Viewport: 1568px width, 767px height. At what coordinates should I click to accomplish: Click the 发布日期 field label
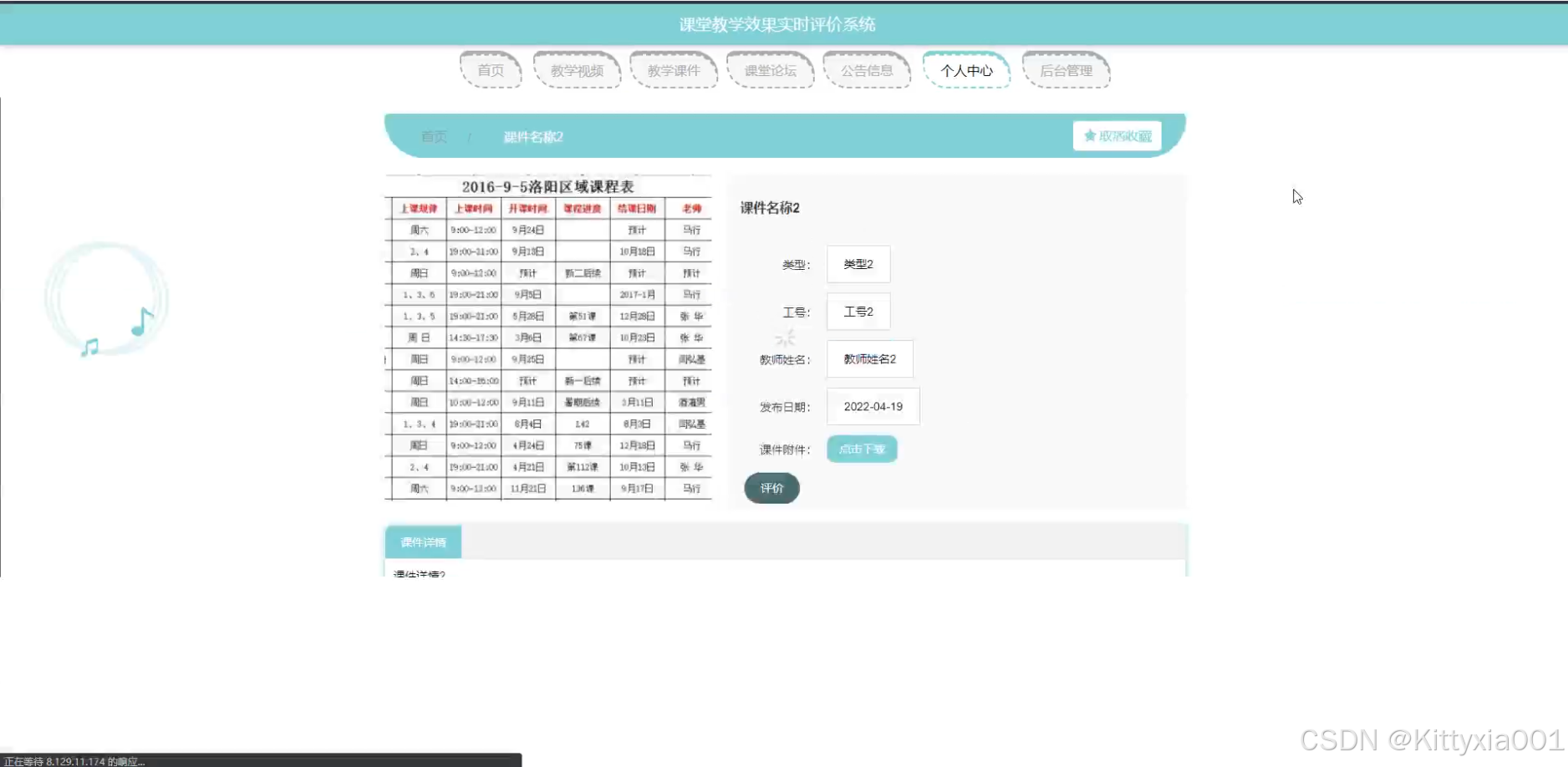pos(785,407)
